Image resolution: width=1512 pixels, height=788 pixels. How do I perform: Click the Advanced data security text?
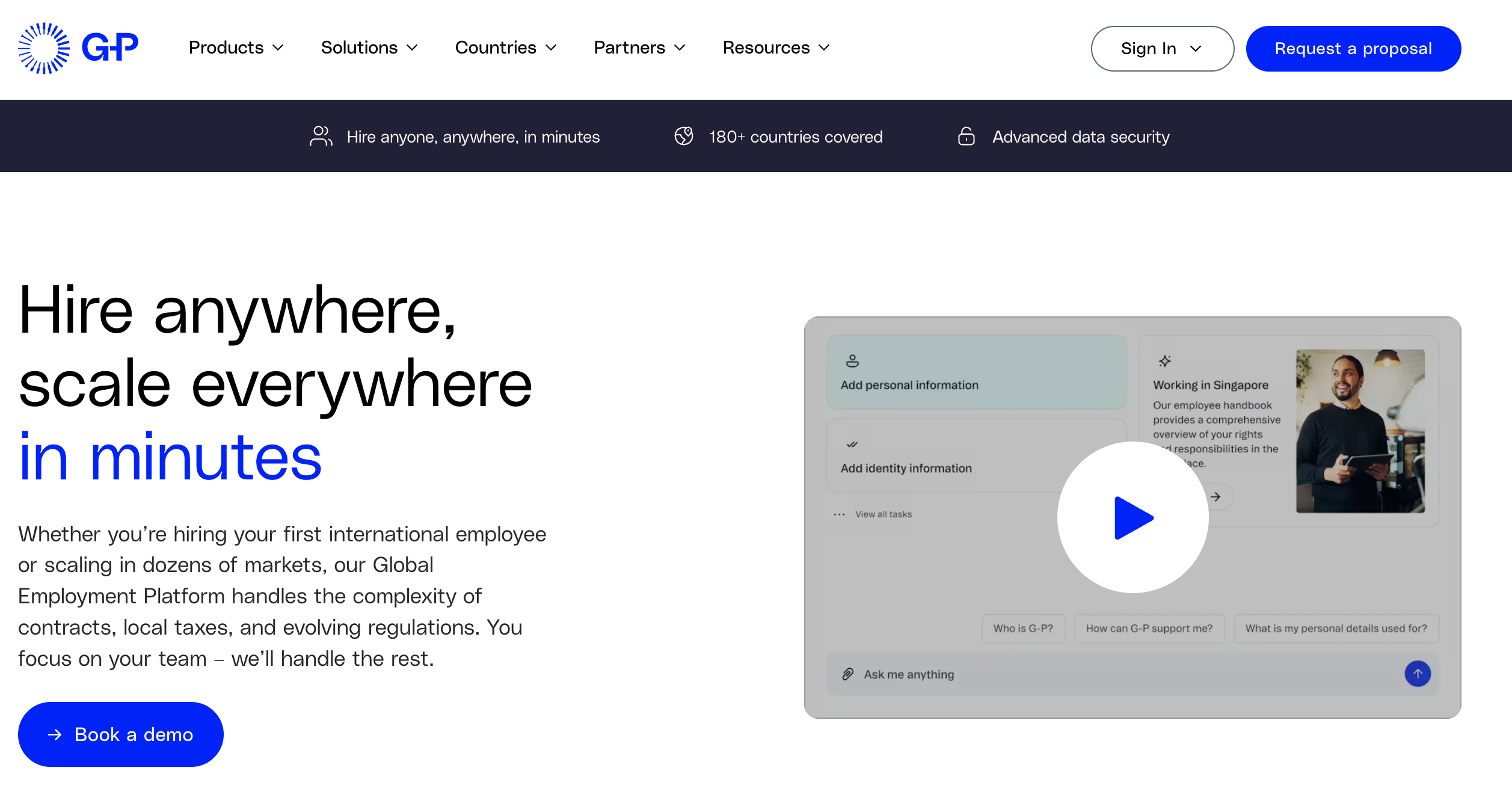pyautogui.click(x=1081, y=137)
